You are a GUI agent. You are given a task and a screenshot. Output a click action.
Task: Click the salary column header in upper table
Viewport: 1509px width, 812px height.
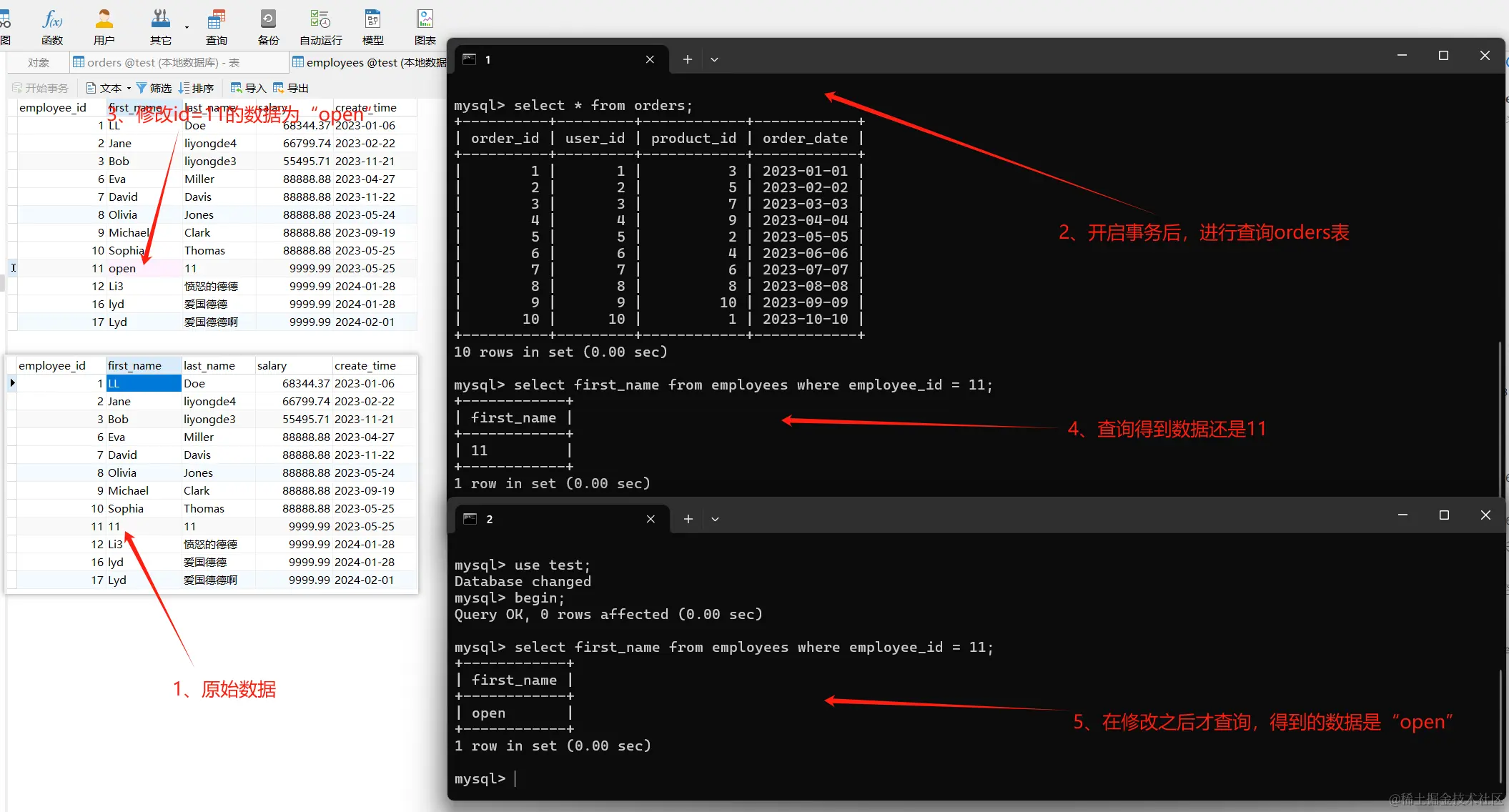[272, 107]
